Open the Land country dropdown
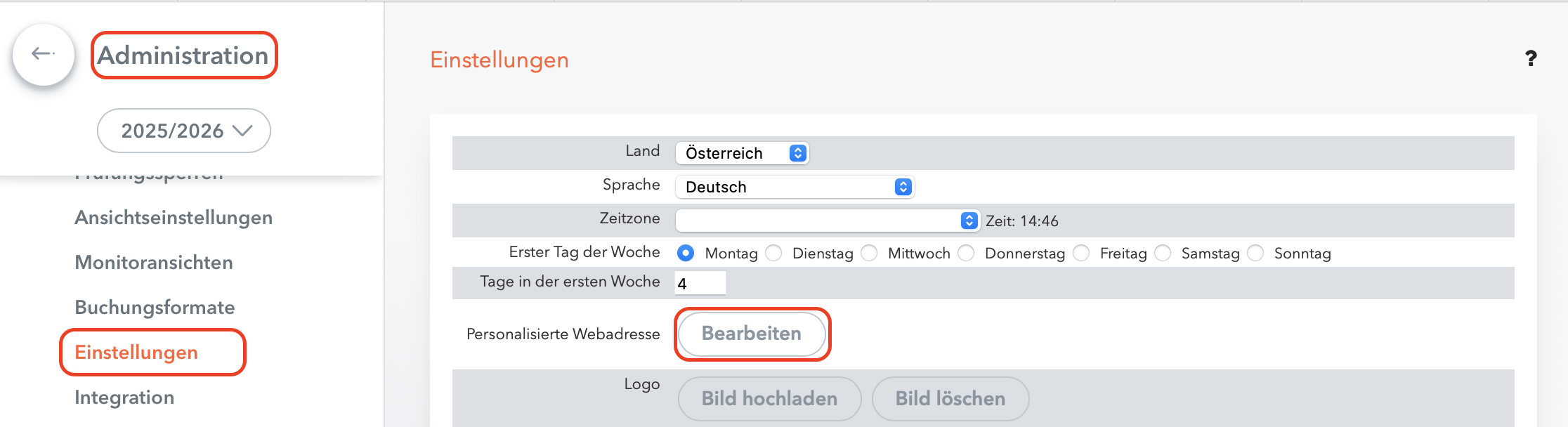Image resolution: width=1568 pixels, height=427 pixels. (742, 153)
